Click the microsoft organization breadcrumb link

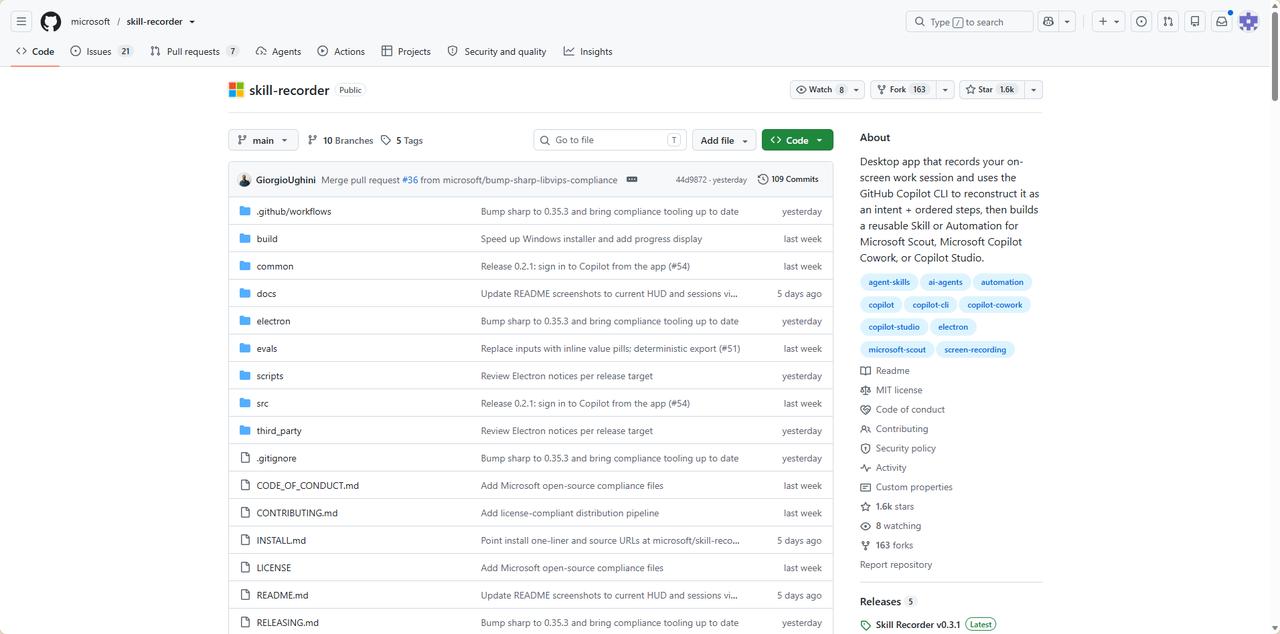click(91, 21)
